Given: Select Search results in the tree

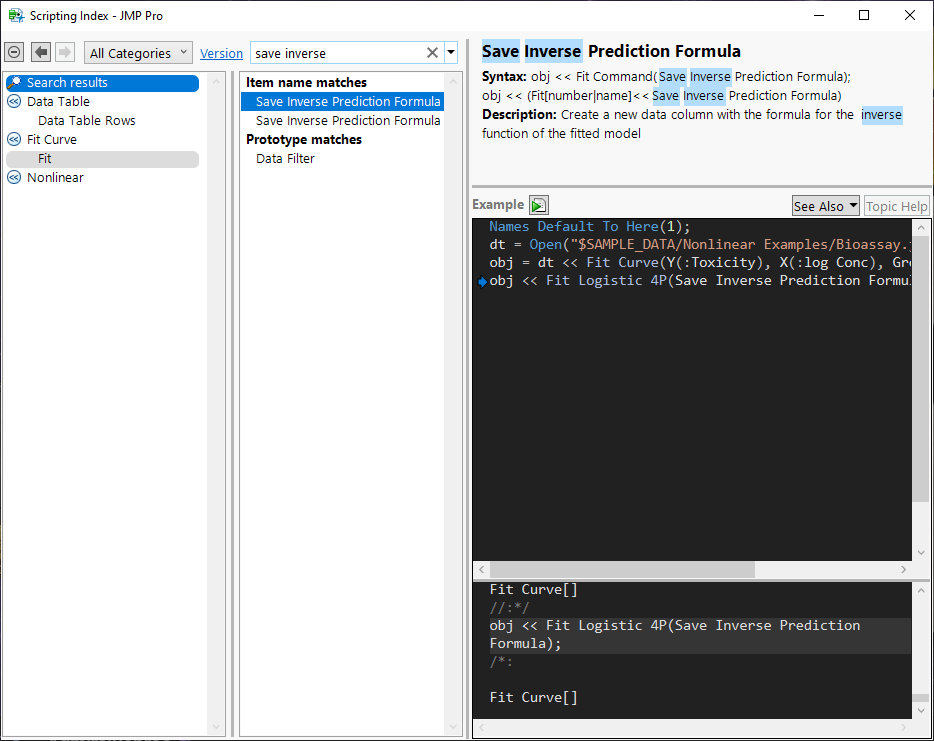Looking at the screenshot, I should [67, 83].
